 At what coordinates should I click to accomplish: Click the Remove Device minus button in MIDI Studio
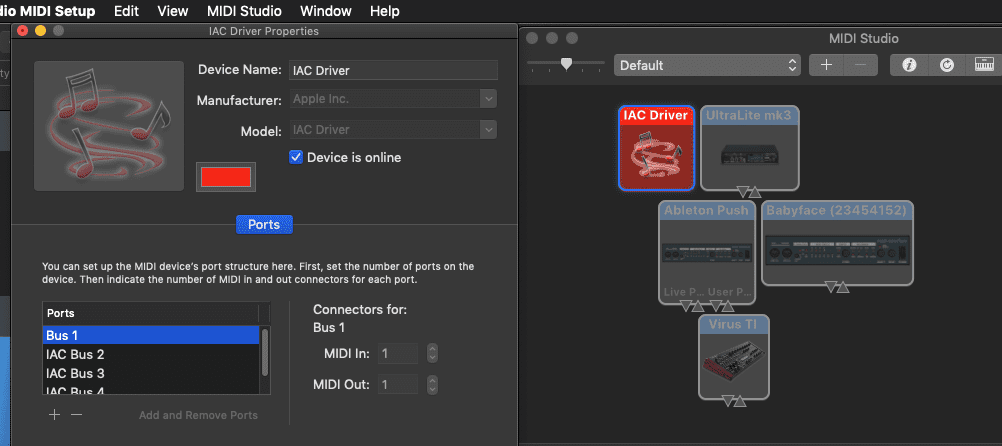point(861,65)
